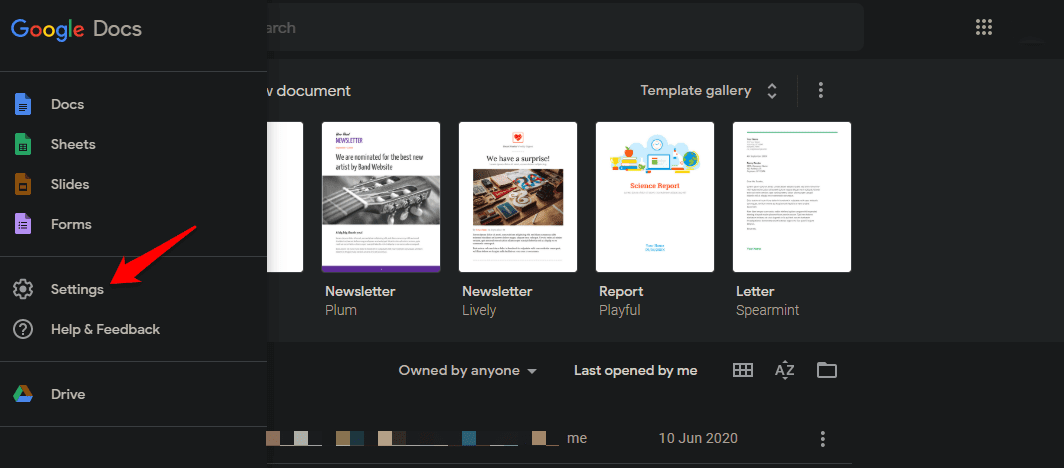Switch to grid view

[x=743, y=370]
